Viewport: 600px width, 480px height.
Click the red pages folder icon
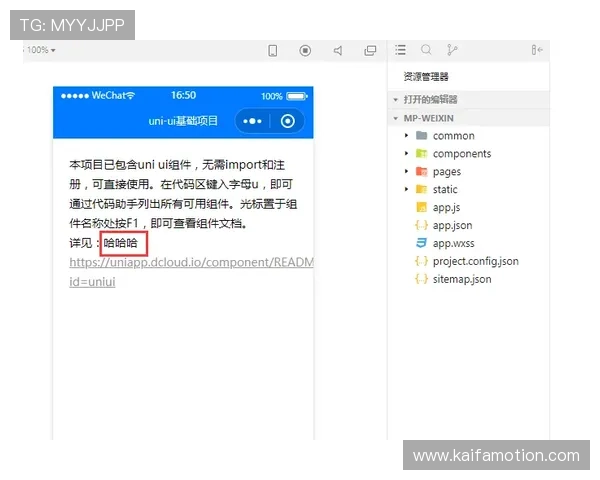(x=421, y=171)
